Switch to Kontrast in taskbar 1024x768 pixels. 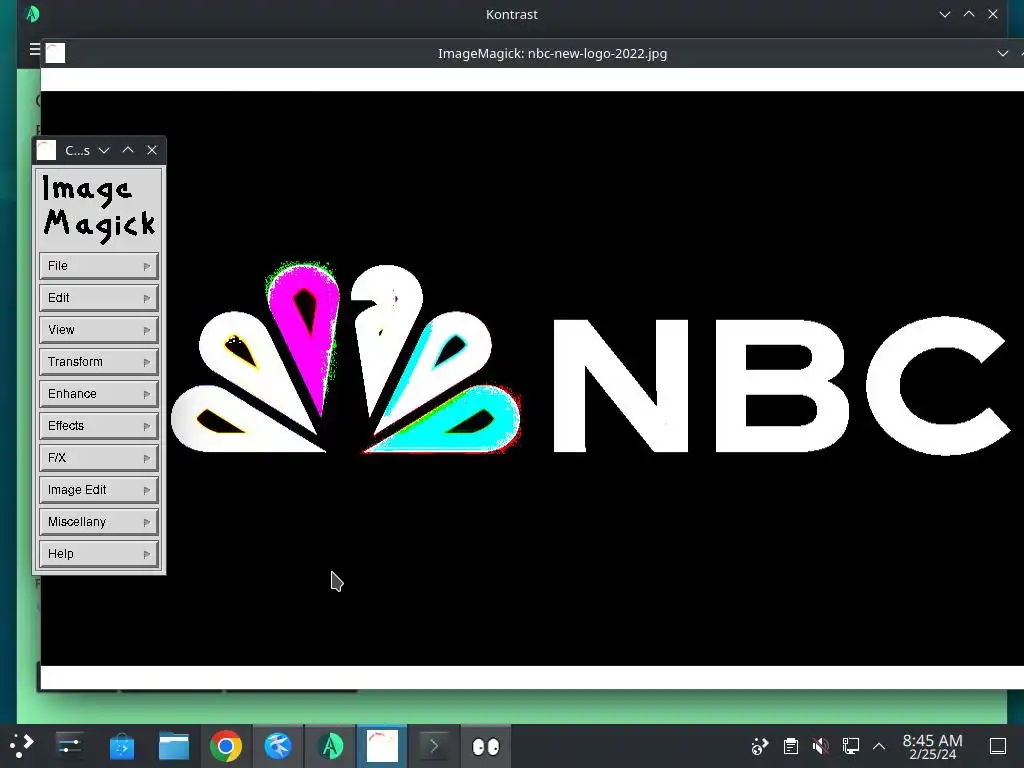330,746
